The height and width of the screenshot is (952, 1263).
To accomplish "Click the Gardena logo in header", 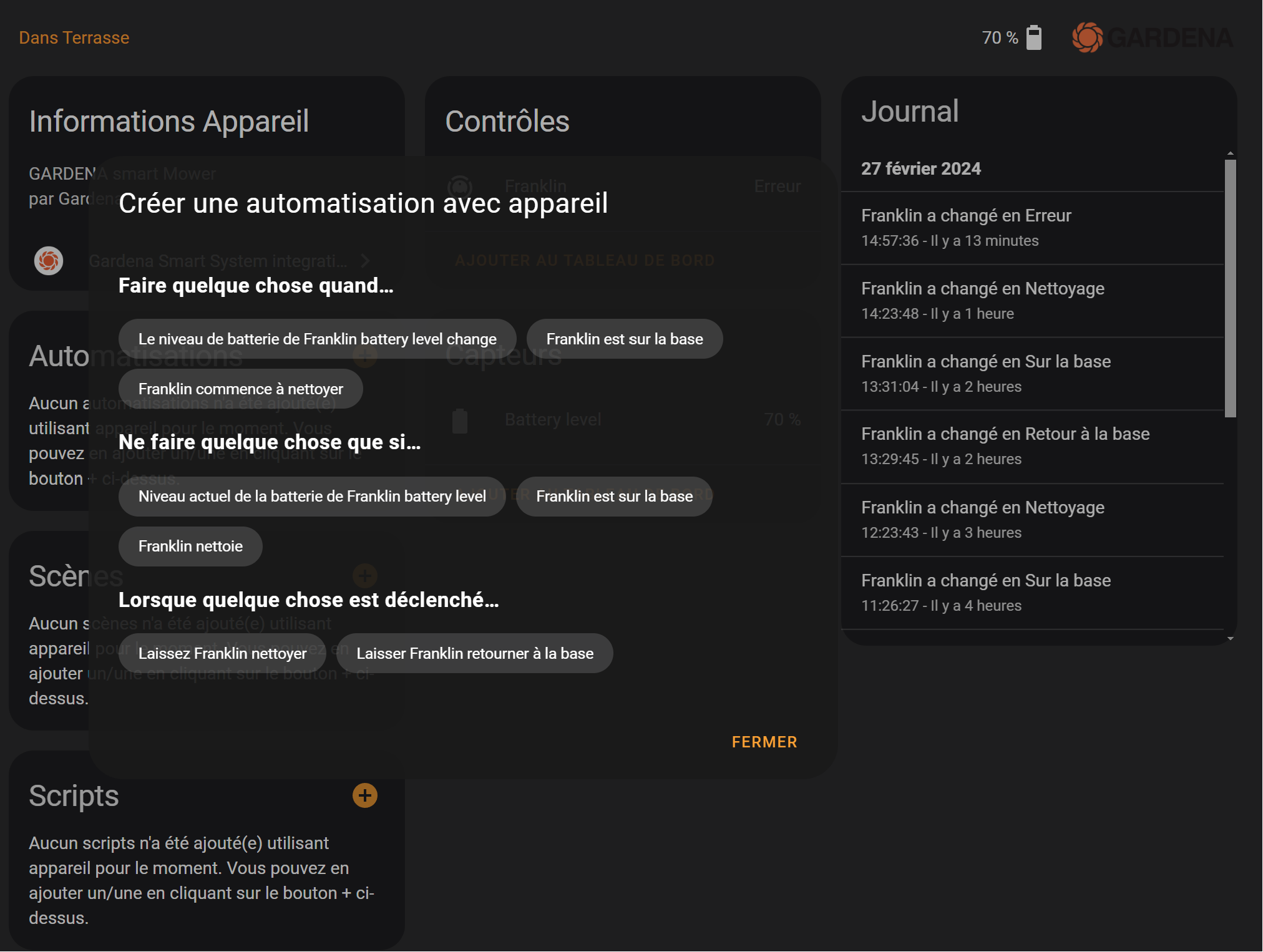I will point(1152,37).
